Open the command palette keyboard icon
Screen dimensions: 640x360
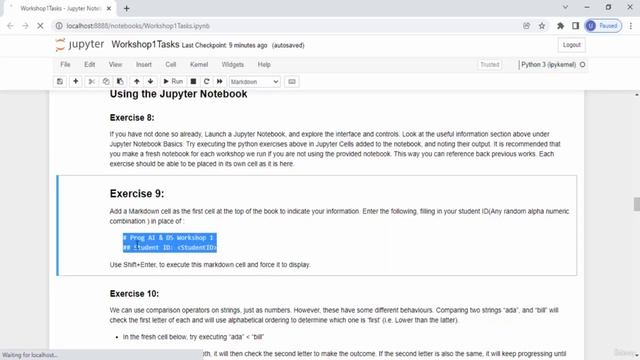292,82
